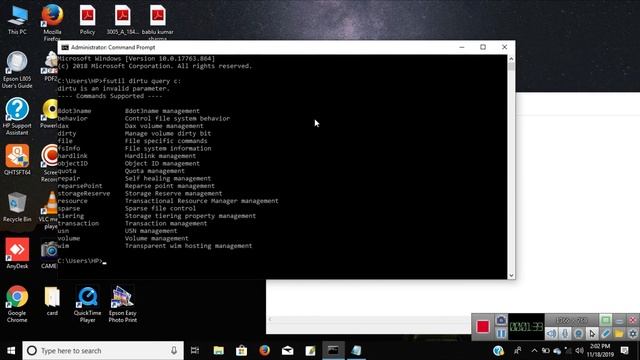Open recorder settings gear
This screenshot has height=360, width=640.
coord(633,333)
